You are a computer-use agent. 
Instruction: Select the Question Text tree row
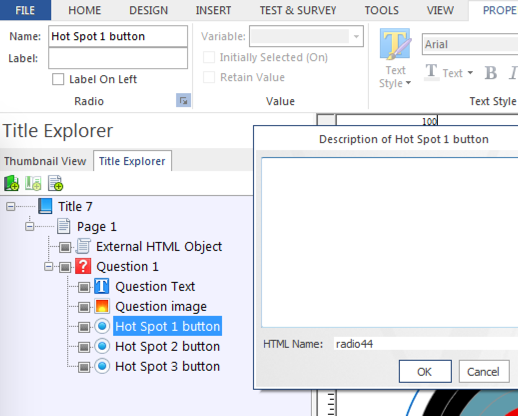coord(155,286)
